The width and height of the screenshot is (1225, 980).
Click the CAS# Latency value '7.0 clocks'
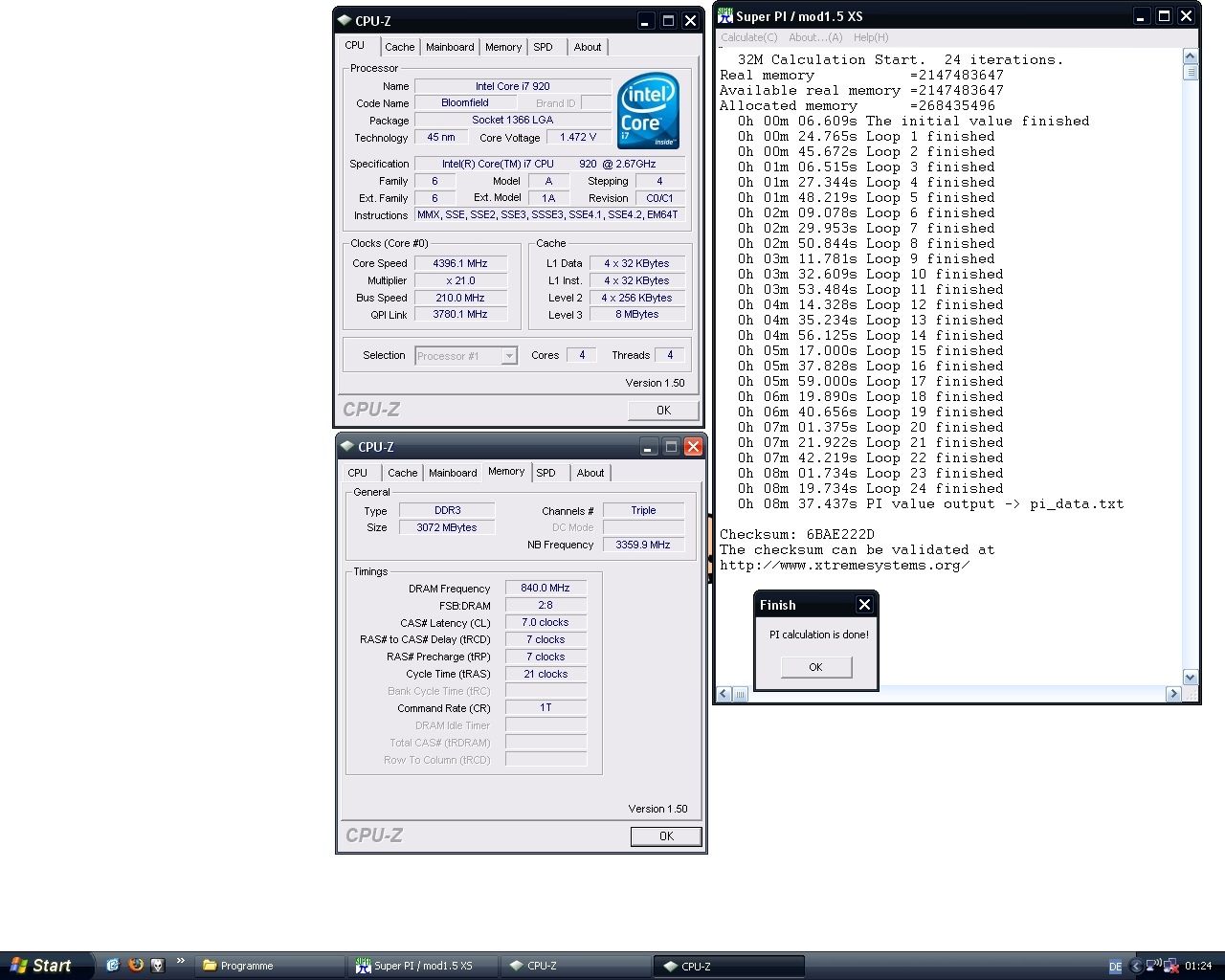[546, 623]
